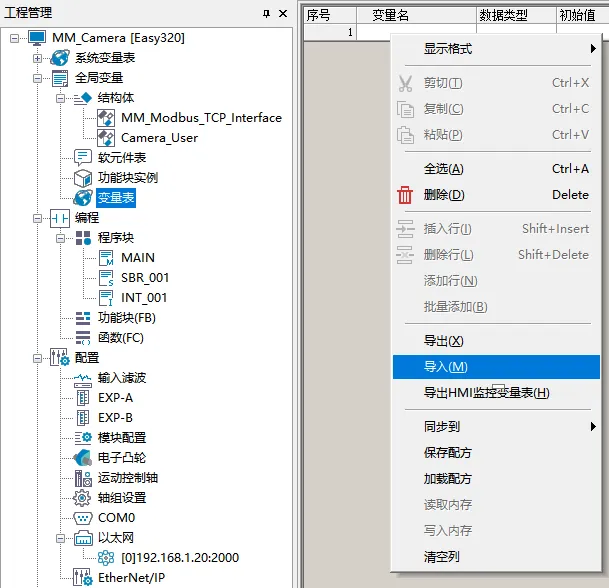Click the 功能块(FB) icon

[83, 318]
